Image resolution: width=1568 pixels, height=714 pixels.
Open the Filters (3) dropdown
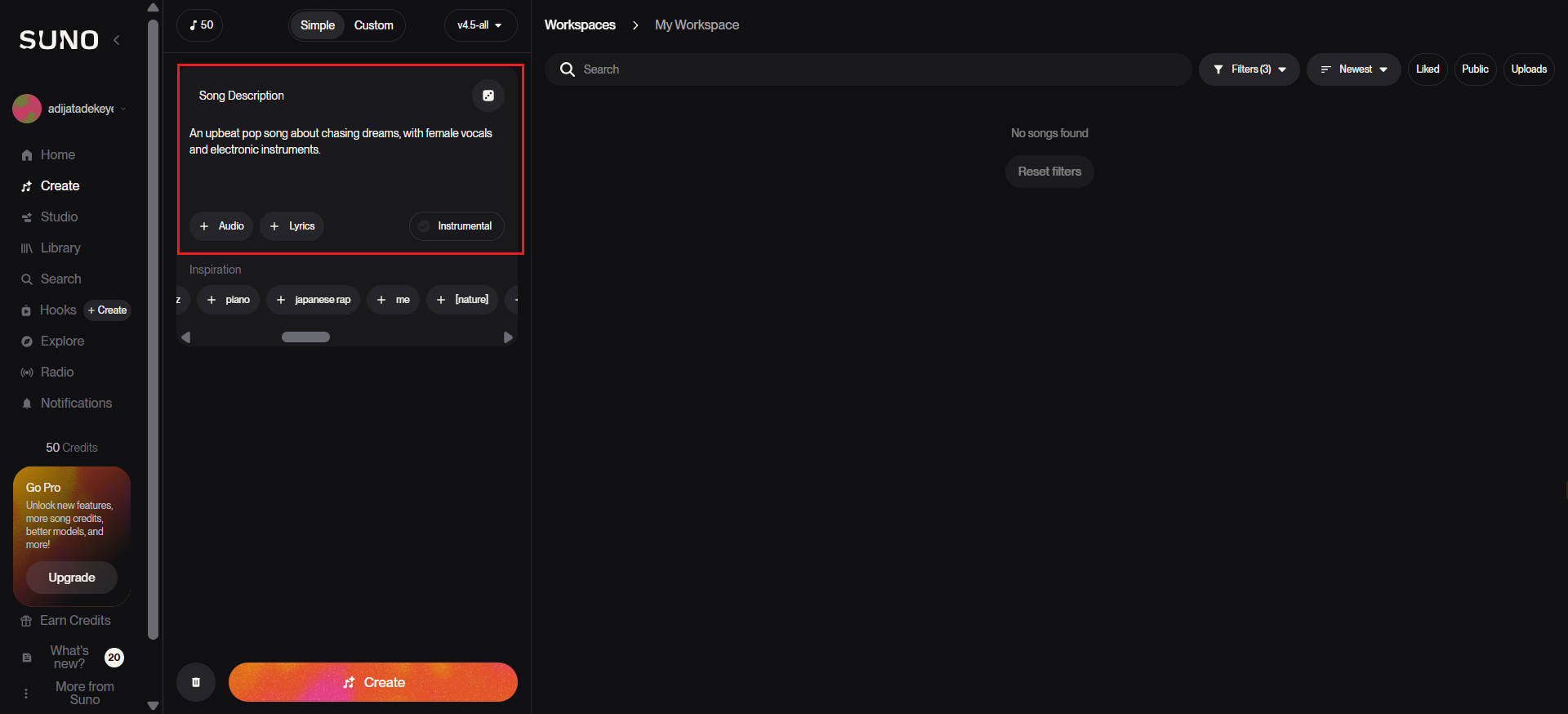click(x=1249, y=69)
